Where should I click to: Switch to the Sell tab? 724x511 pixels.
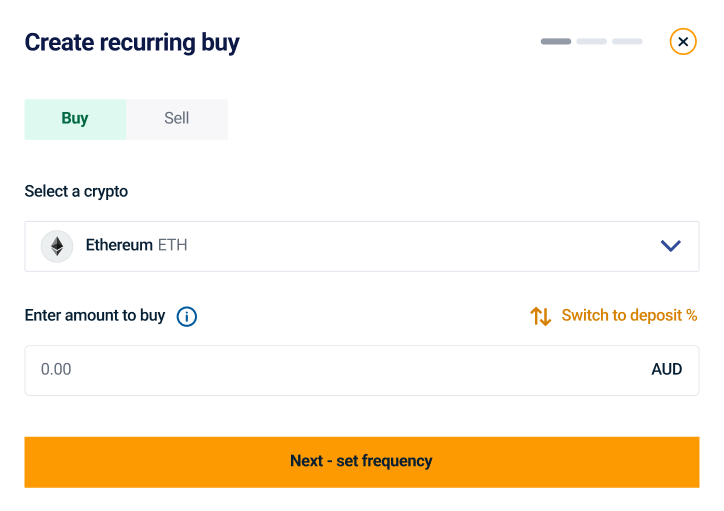177,118
